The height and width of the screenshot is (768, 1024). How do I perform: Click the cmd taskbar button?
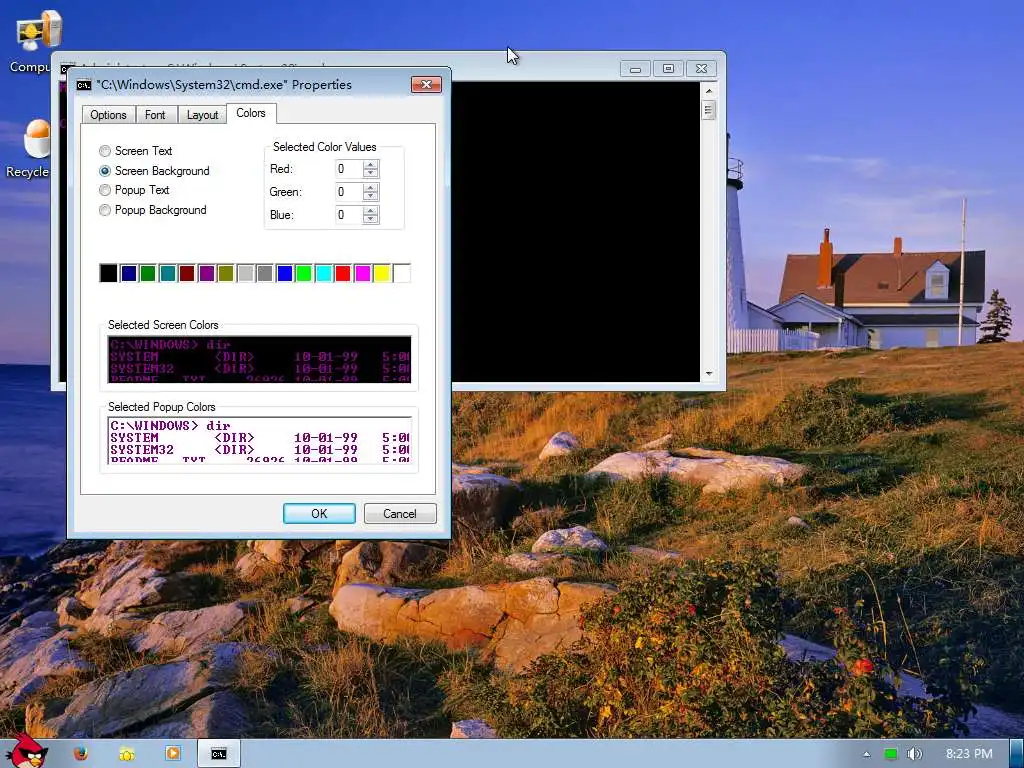tap(219, 754)
